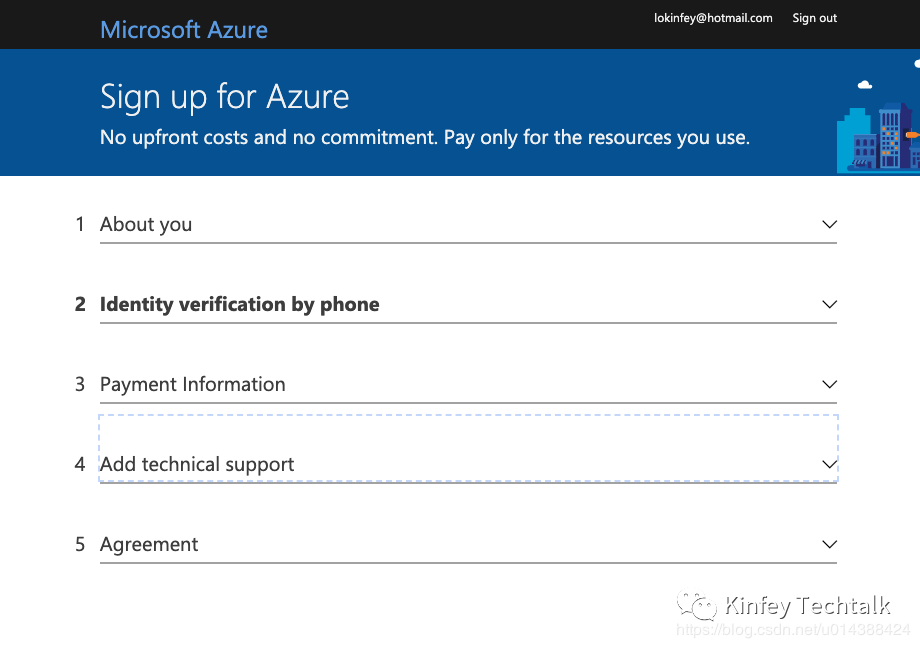The width and height of the screenshot is (920, 648).
Task: Click the Microsoft Azure logo link
Action: pyautogui.click(x=184, y=29)
